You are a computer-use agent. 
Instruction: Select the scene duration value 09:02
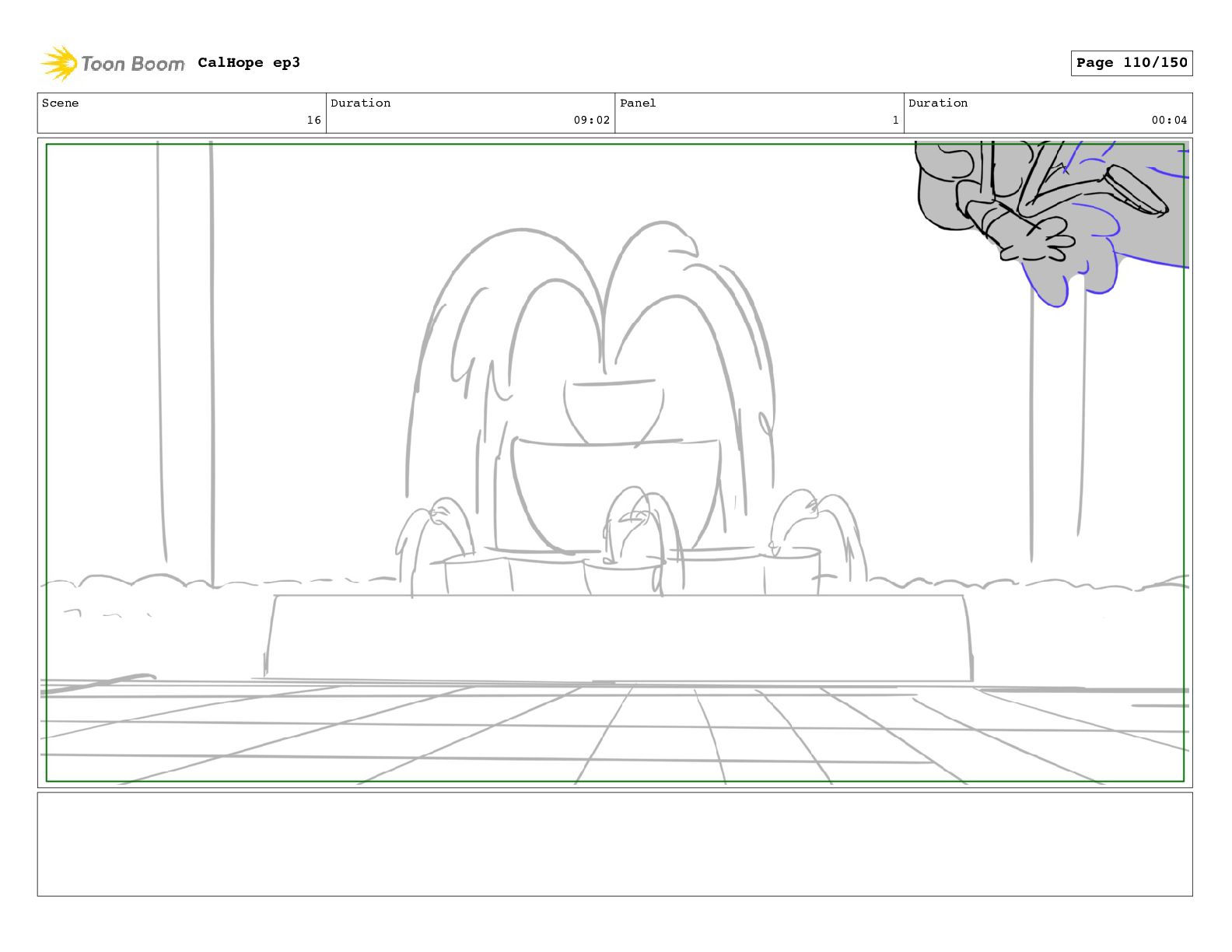[x=592, y=120]
